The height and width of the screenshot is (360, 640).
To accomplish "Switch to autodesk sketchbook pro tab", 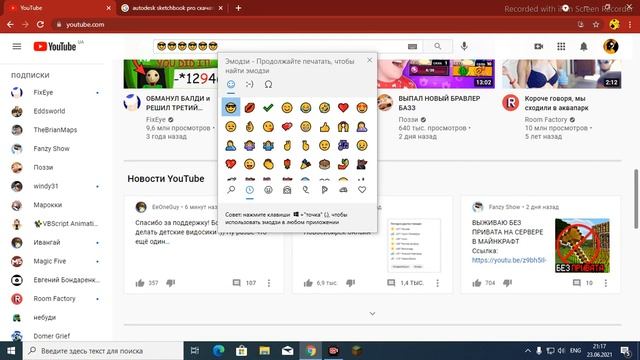I will point(172,8).
